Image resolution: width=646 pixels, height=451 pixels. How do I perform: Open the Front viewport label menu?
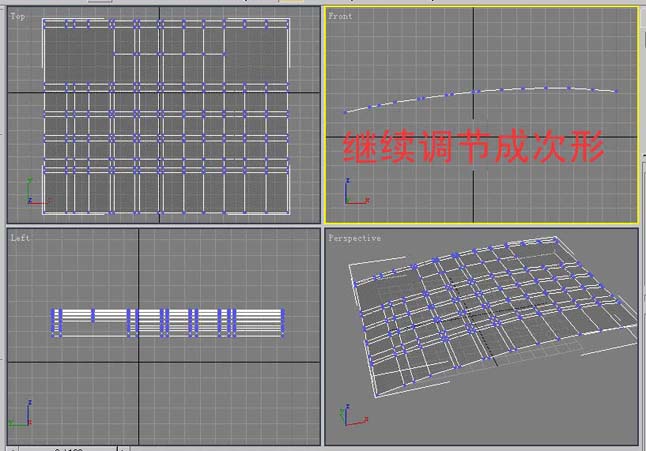(x=340, y=16)
